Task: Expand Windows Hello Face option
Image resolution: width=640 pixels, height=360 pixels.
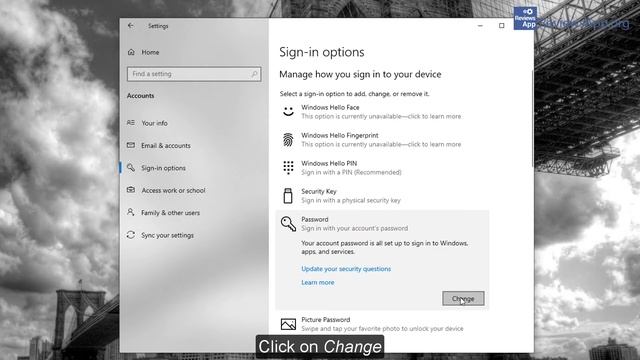Action: (382, 112)
